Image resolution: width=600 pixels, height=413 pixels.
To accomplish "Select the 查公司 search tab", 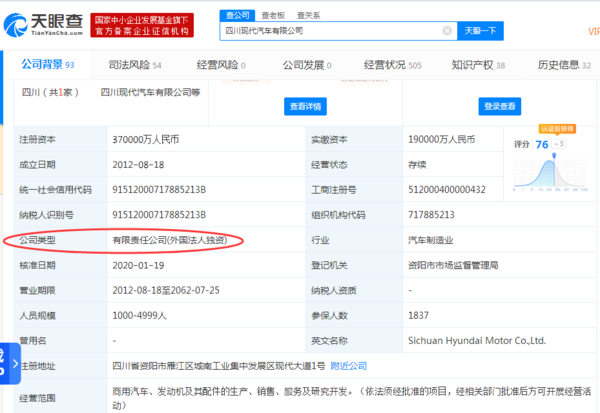I will (x=237, y=15).
